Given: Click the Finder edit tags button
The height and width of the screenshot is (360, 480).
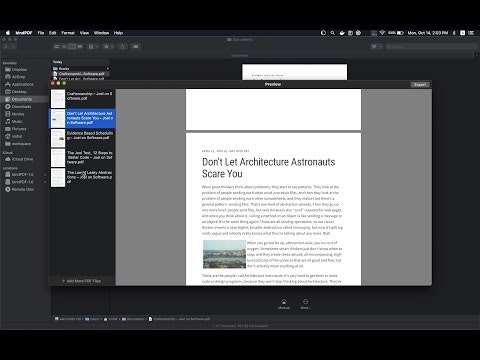Looking at the screenshot, I should [x=136, y=47].
